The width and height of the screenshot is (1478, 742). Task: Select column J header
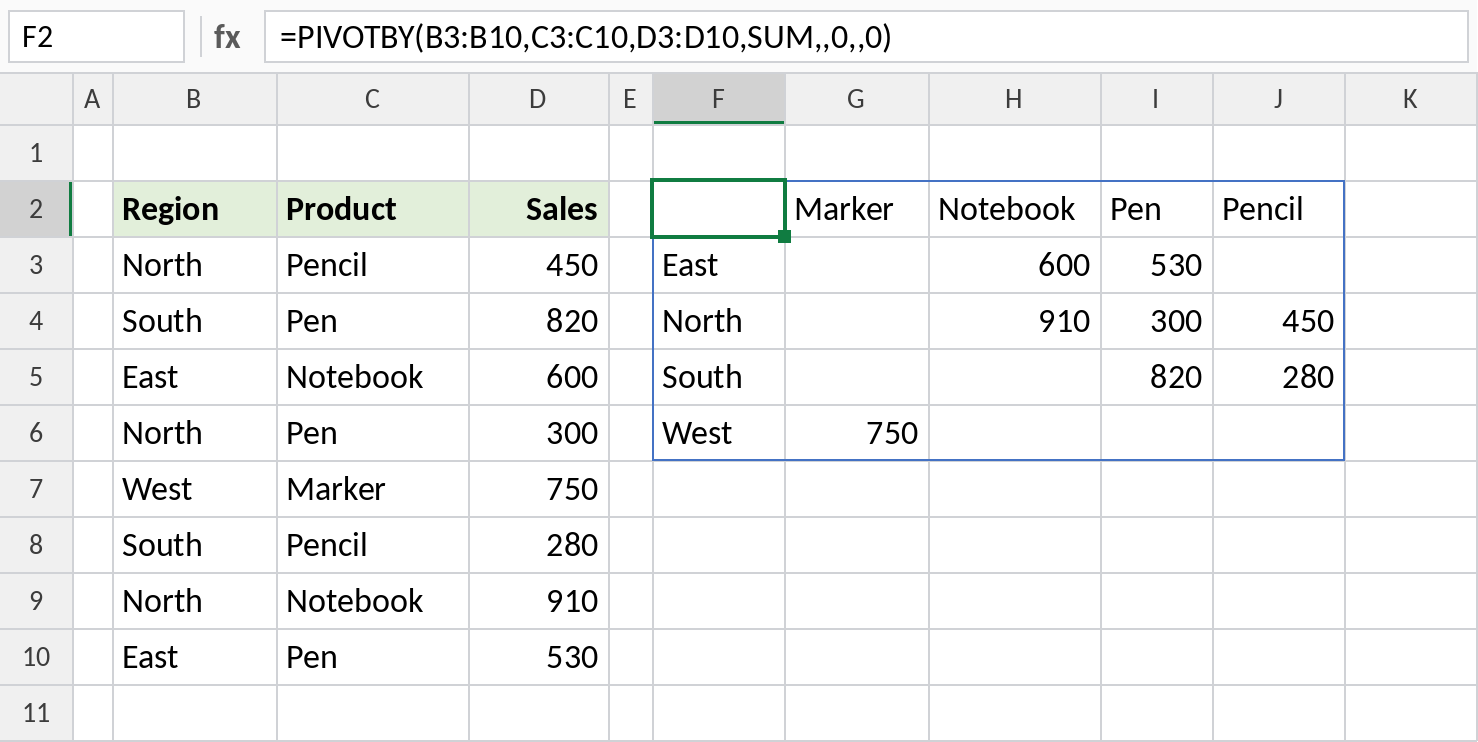pyautogui.click(x=1279, y=99)
